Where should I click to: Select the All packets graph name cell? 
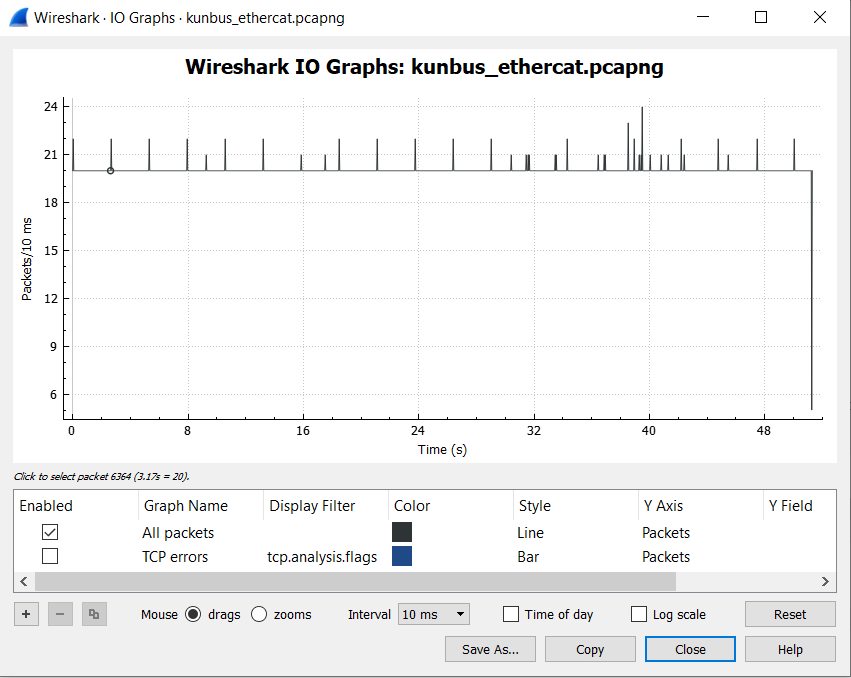click(178, 533)
